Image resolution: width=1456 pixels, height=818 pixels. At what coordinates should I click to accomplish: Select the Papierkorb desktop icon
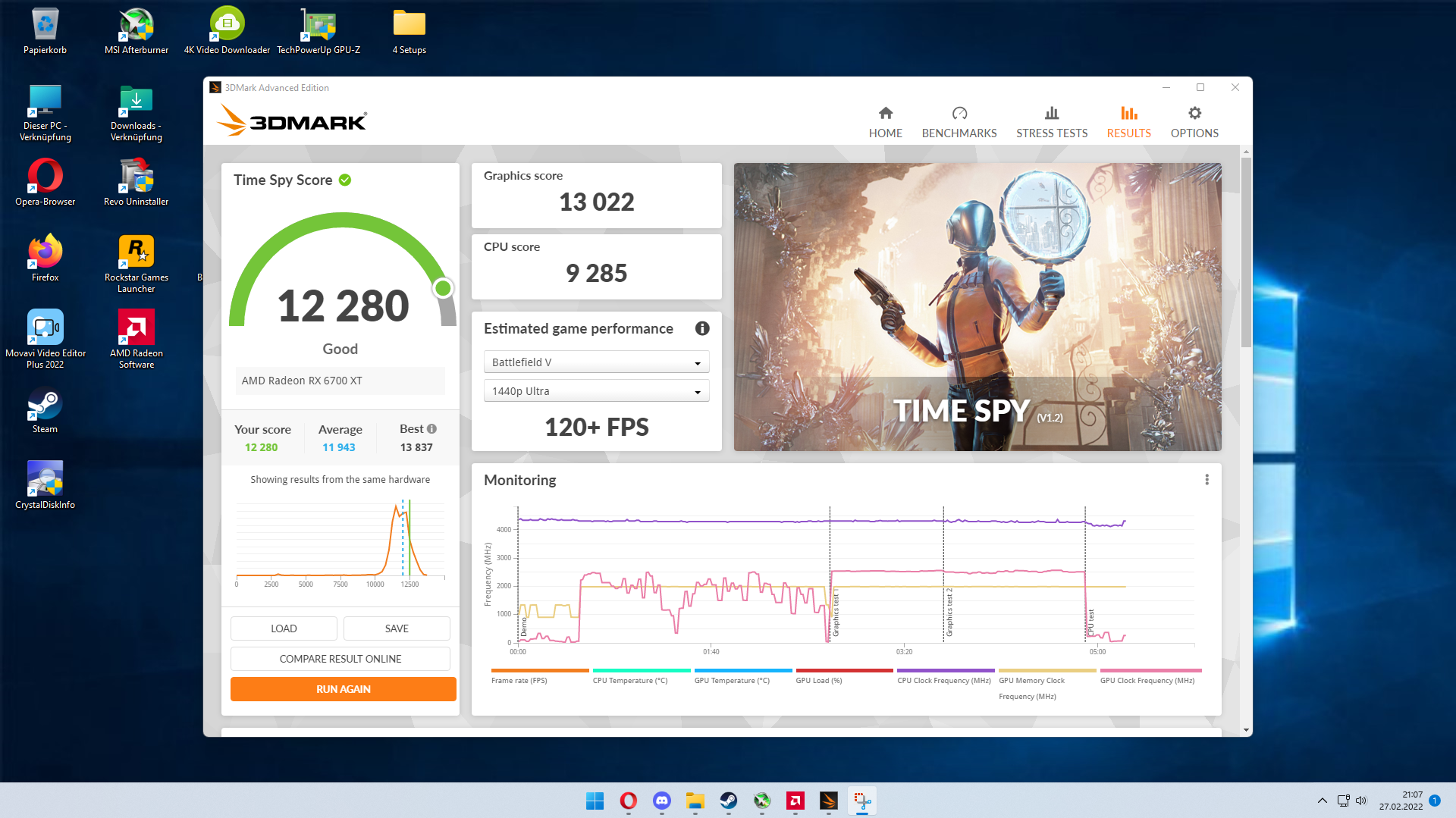[45, 32]
